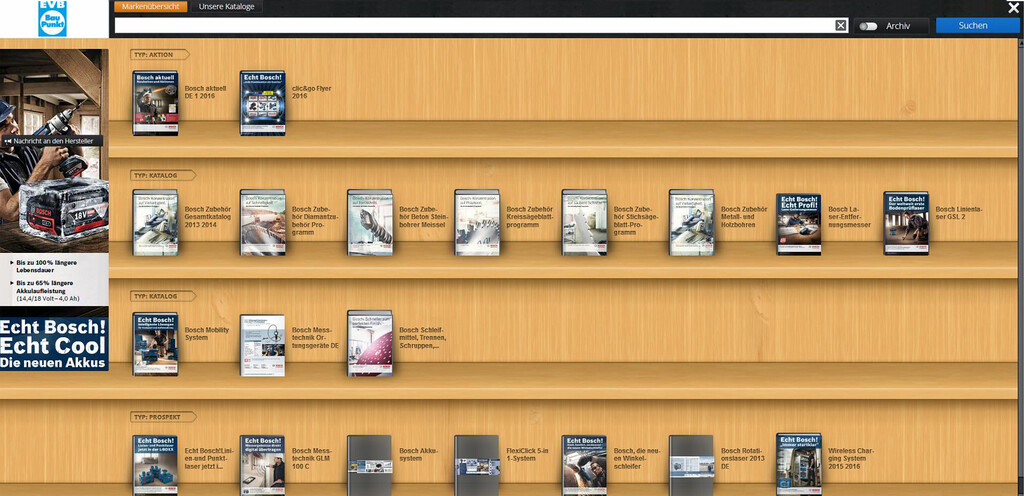Open Bosch Zubehör Beton Steinbohrer Meissel catalog
The image size is (1024, 496).
click(x=370, y=223)
